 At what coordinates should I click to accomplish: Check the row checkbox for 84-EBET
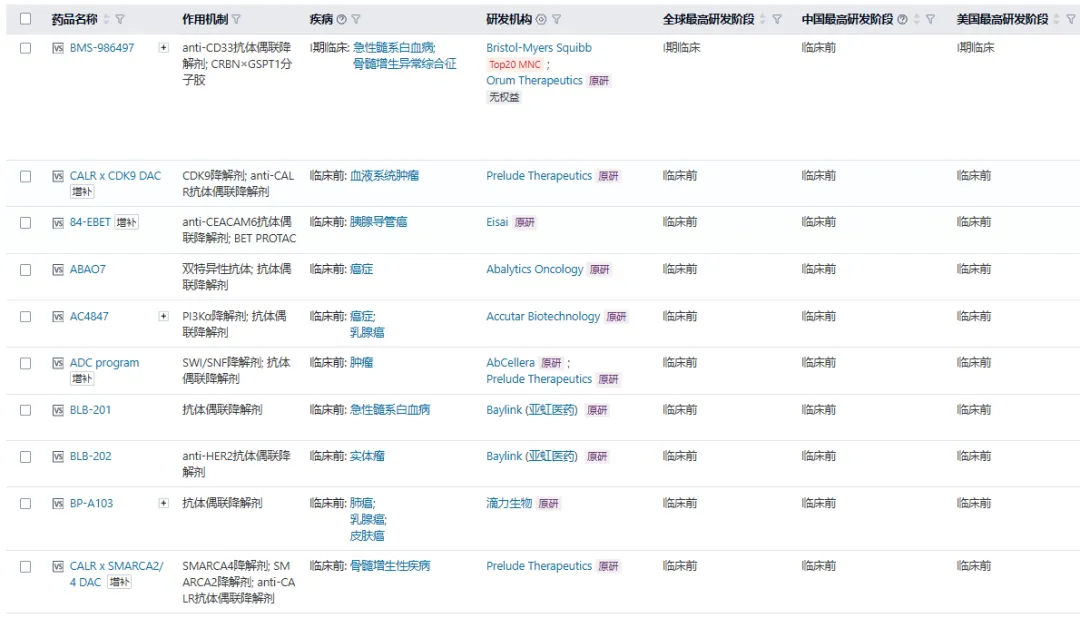point(26,223)
